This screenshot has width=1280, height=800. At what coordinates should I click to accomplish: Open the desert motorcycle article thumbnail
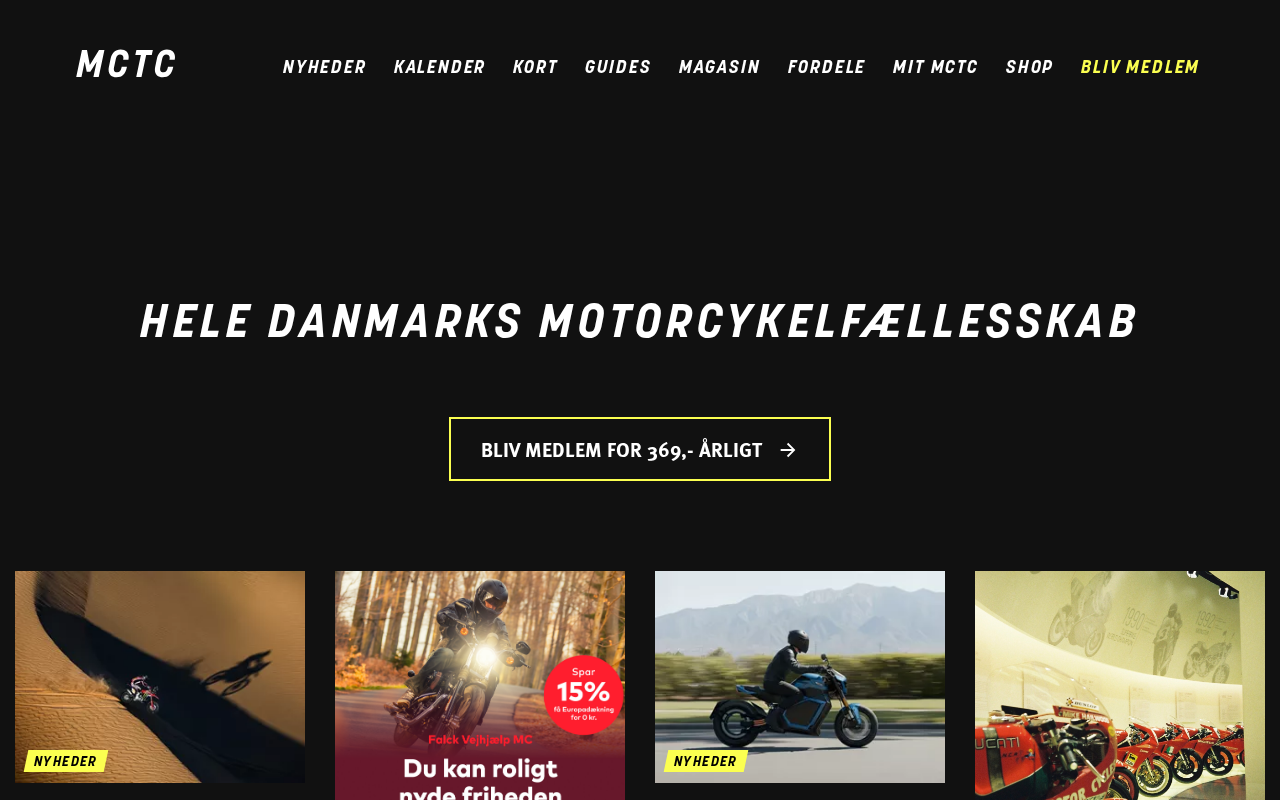160,677
